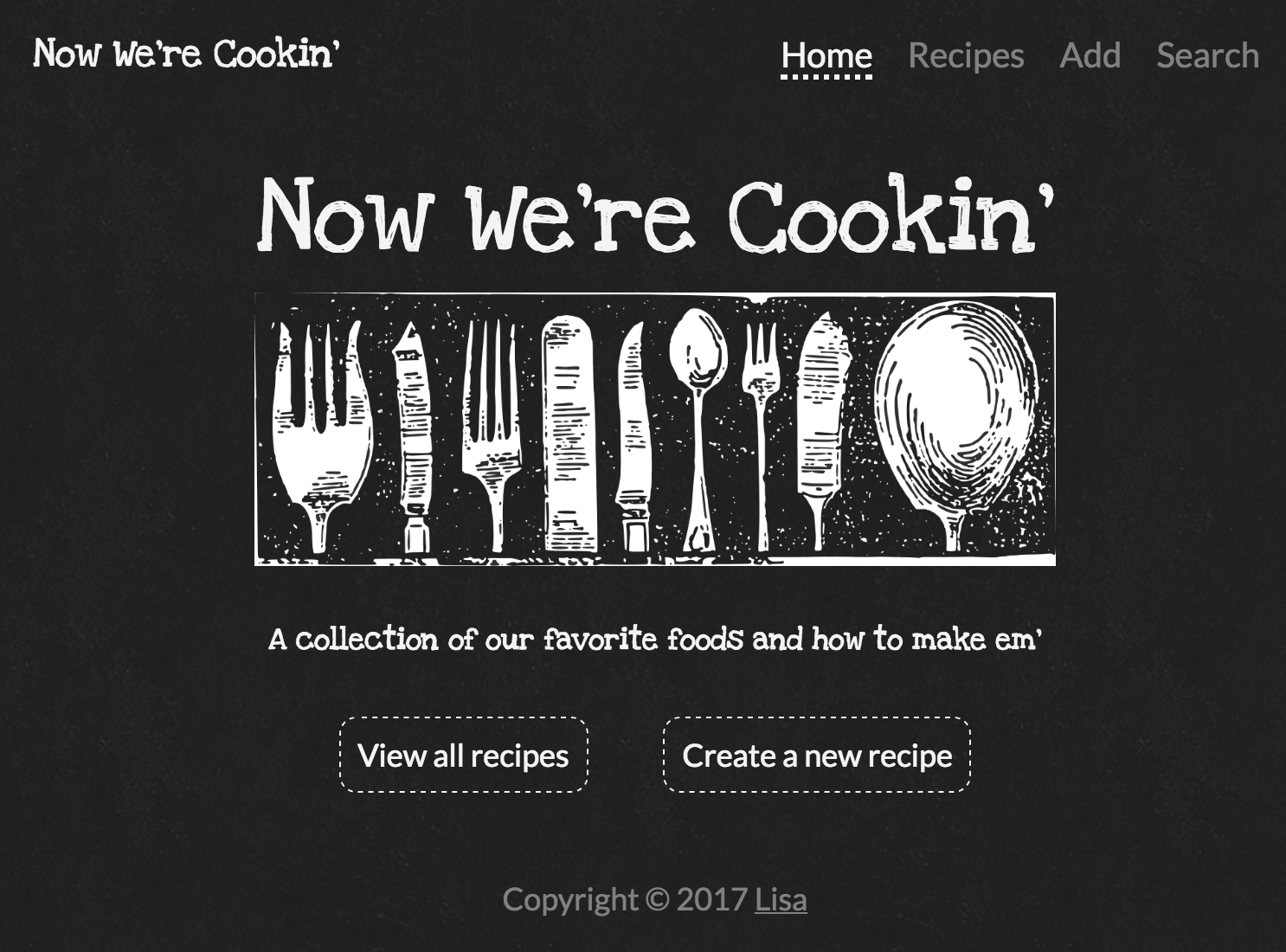
Task: Click the wide flat spatula-like knife
Action: click(x=569, y=434)
